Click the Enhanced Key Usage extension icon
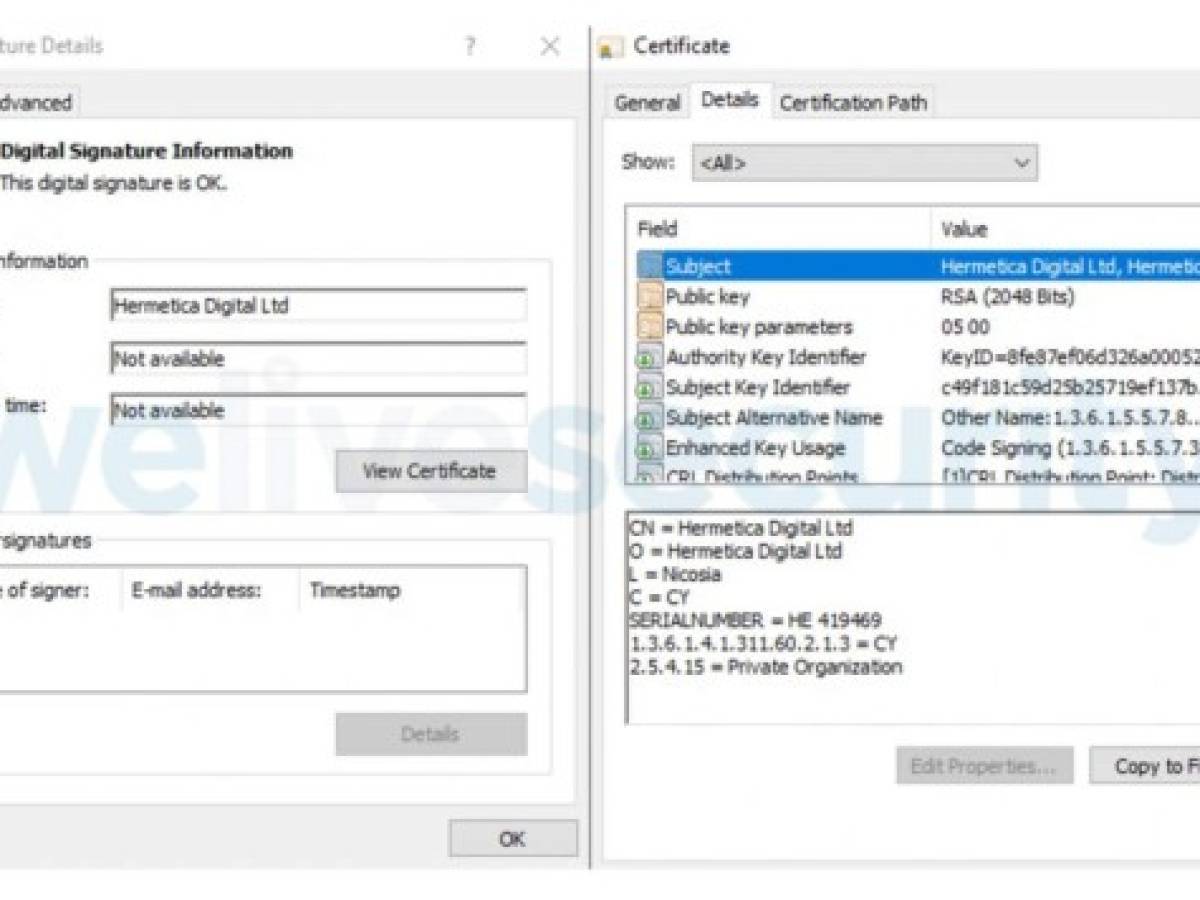The image size is (1200, 900). point(650,447)
